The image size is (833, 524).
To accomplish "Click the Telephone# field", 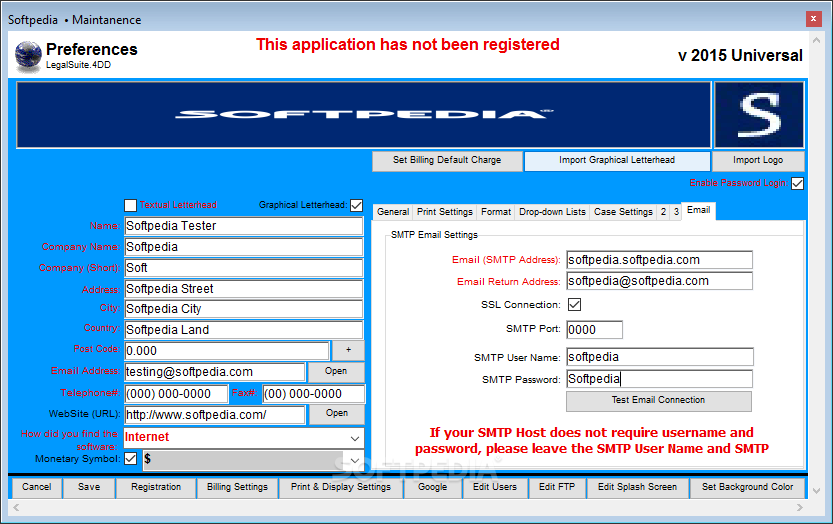I will tap(176, 394).
